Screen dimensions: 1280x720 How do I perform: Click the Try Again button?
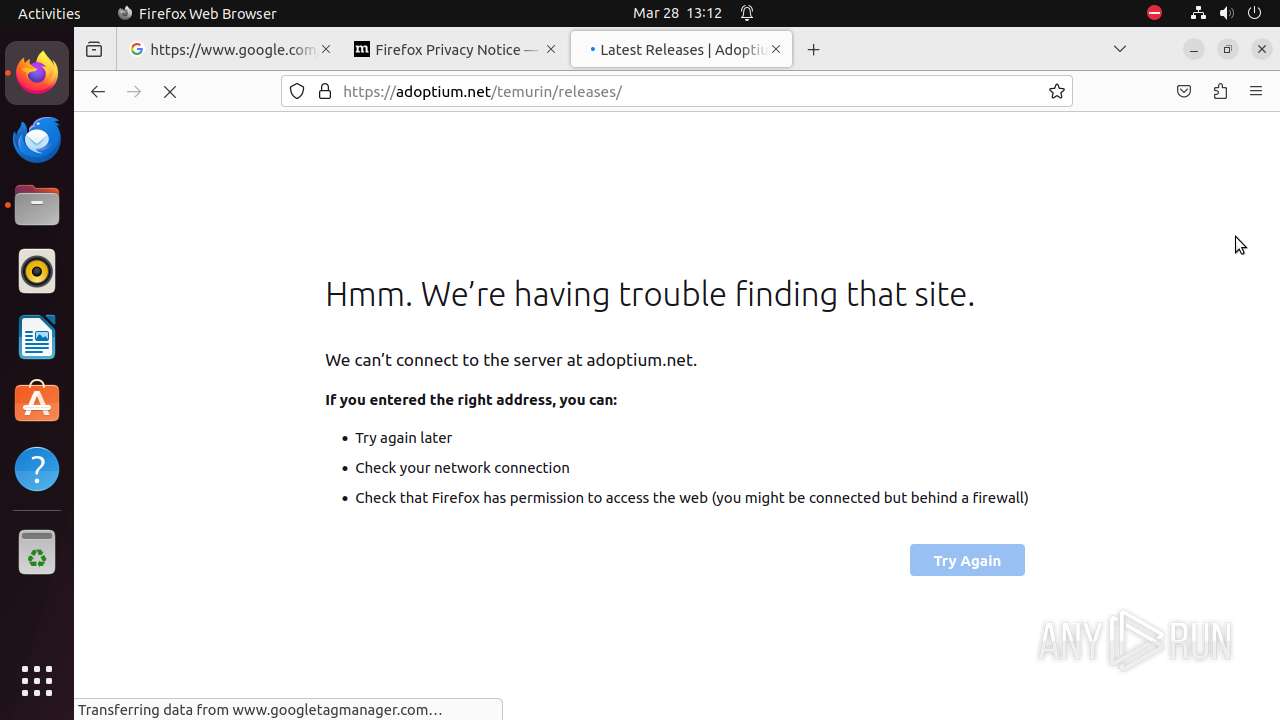967,560
